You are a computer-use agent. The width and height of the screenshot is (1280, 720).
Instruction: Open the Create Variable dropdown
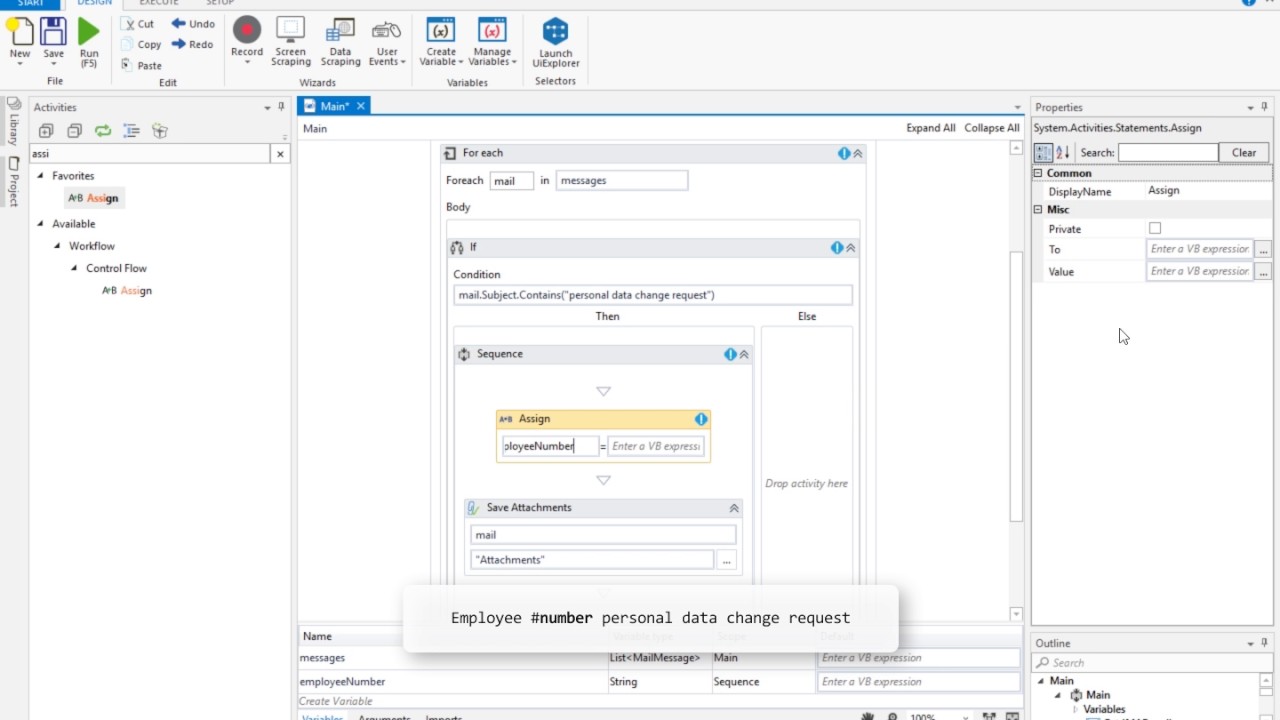(441, 42)
